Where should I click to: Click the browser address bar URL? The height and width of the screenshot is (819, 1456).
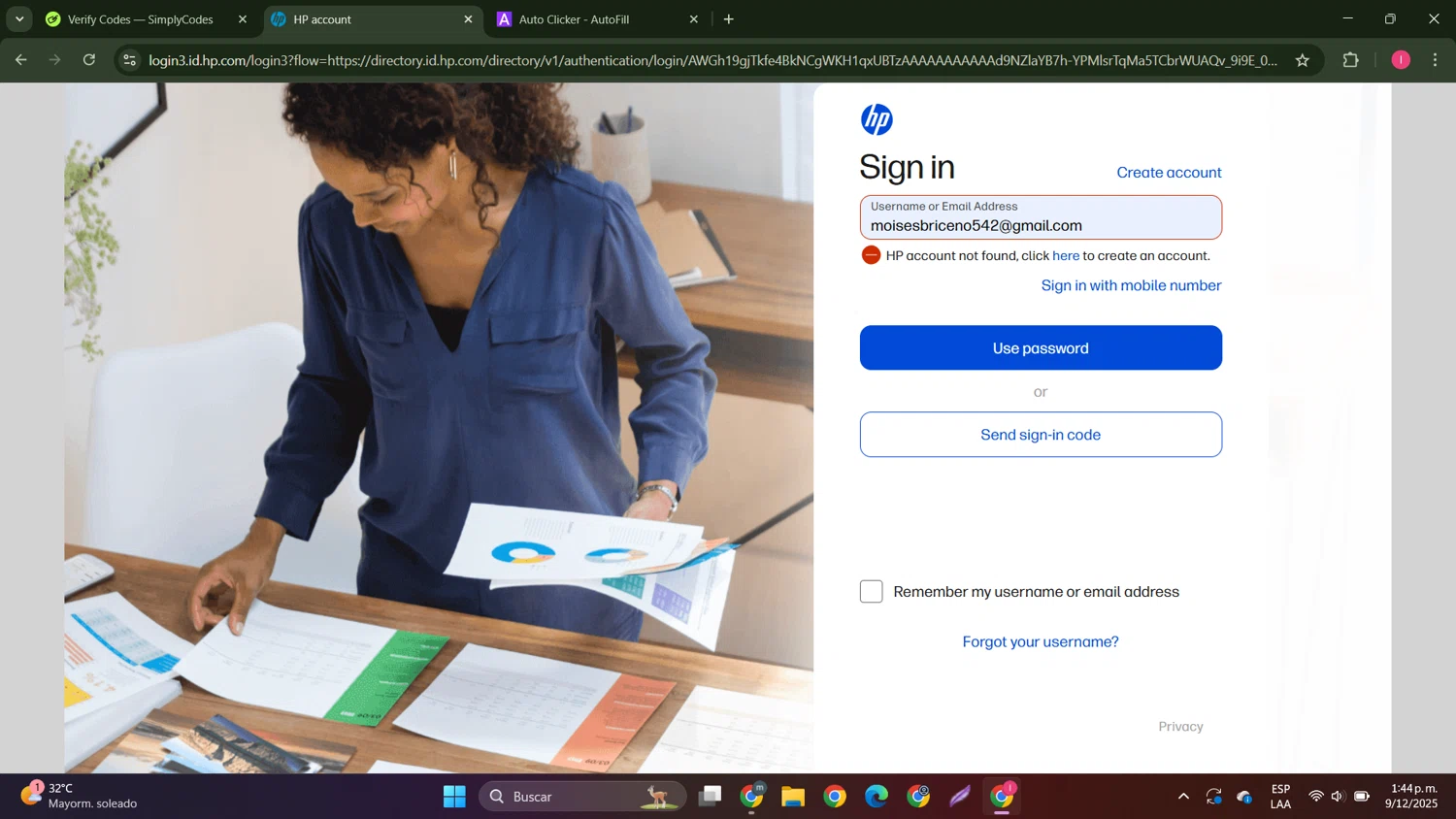[x=713, y=60]
